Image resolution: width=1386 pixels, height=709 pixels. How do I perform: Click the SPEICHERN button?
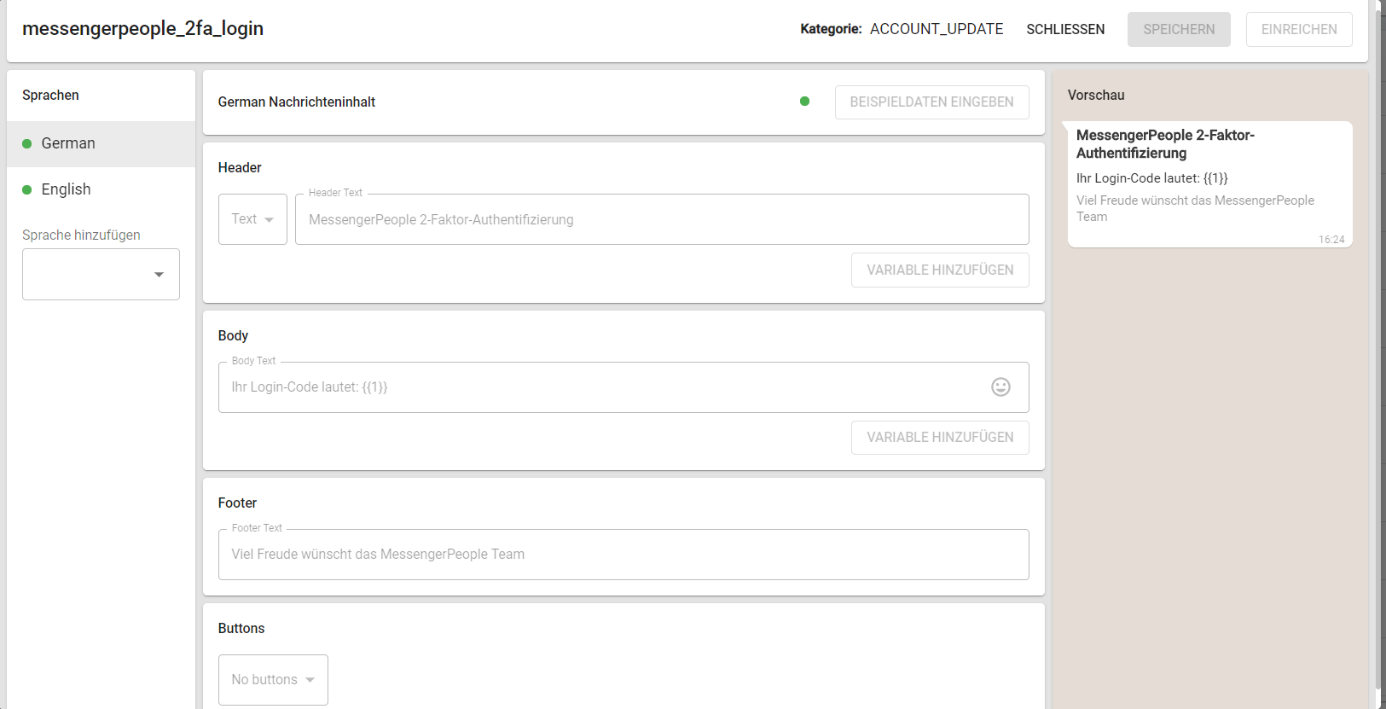(1179, 30)
